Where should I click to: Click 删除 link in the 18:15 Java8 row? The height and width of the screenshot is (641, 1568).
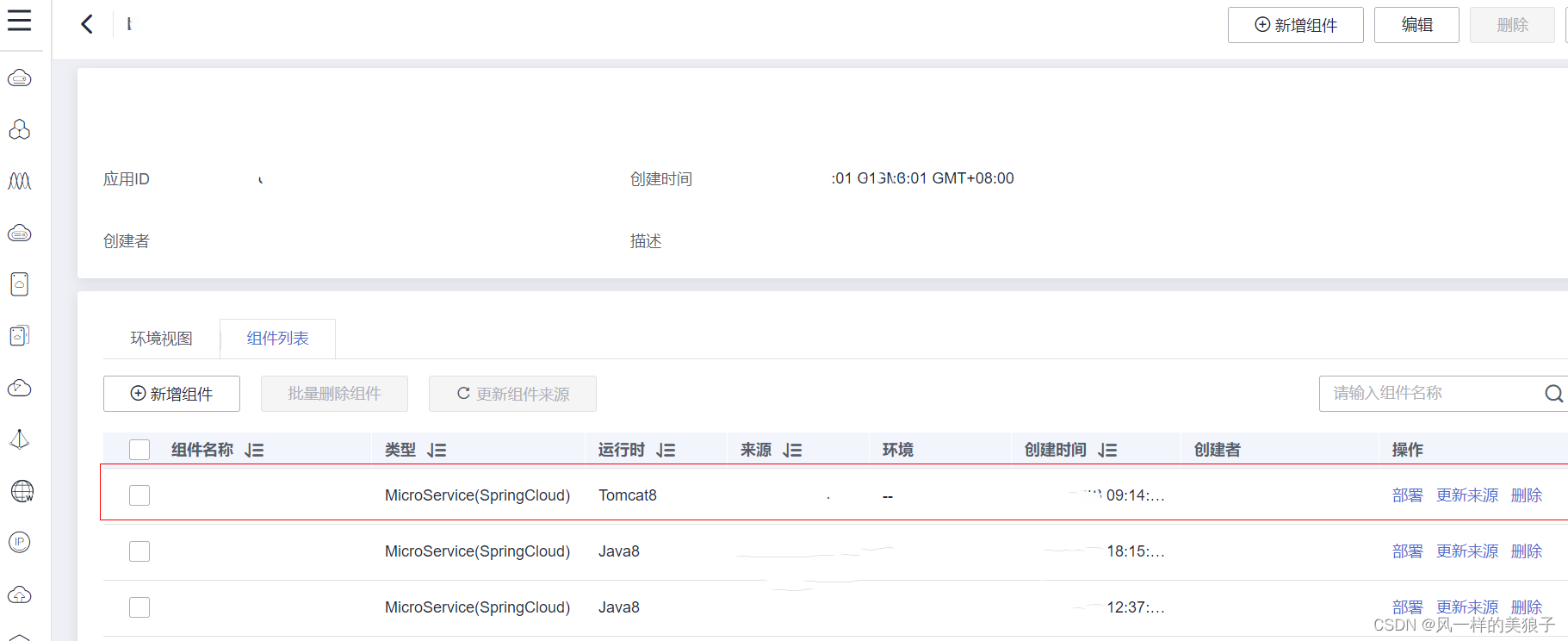click(1527, 551)
